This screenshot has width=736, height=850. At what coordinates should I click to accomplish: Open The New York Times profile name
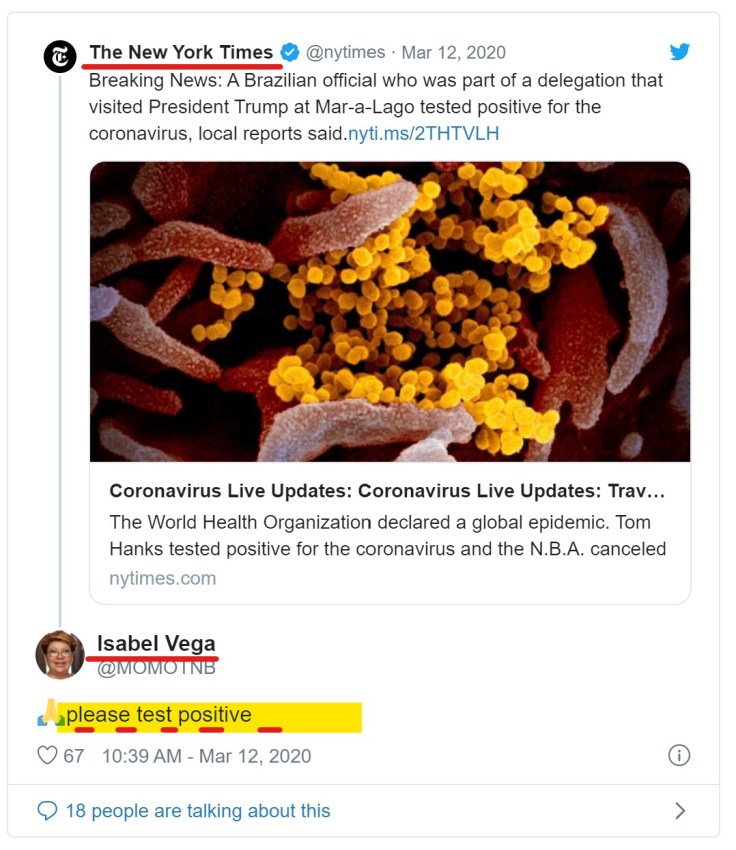tap(181, 52)
